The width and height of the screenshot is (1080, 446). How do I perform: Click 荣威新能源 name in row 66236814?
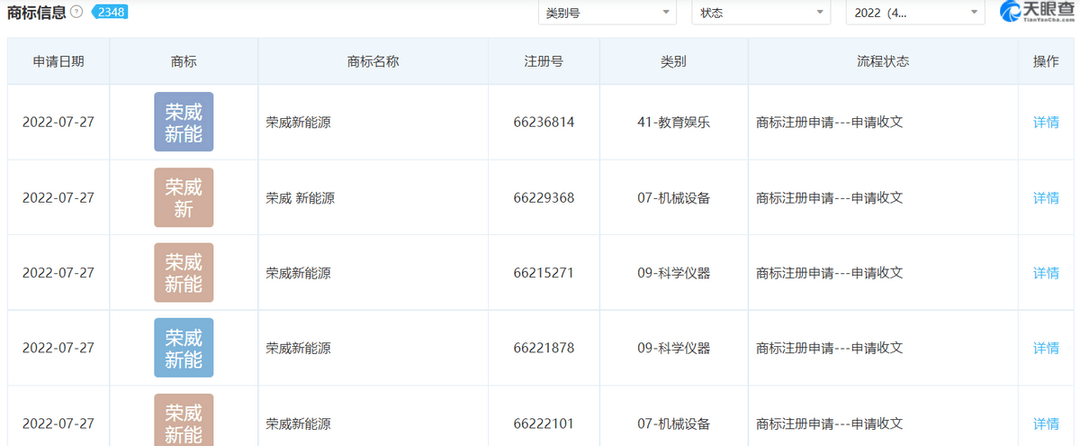point(298,123)
